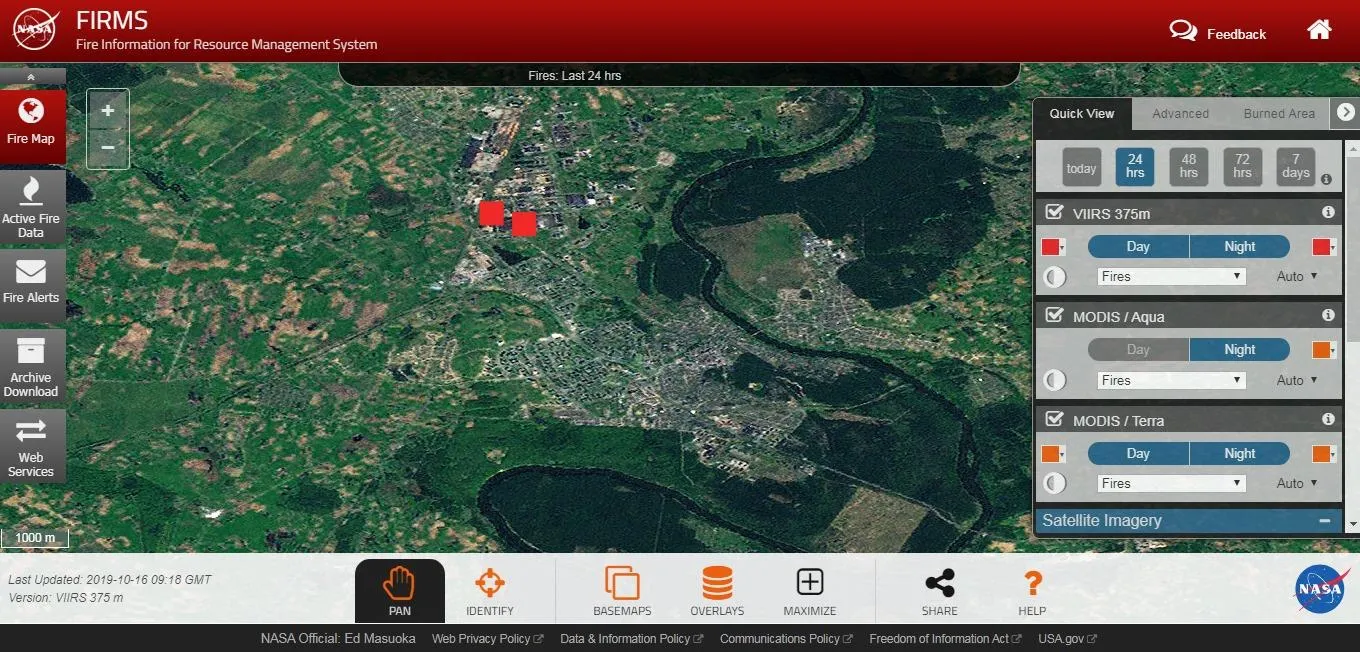Image resolution: width=1360 pixels, height=652 pixels.
Task: Click the Share icon
Action: click(939, 590)
